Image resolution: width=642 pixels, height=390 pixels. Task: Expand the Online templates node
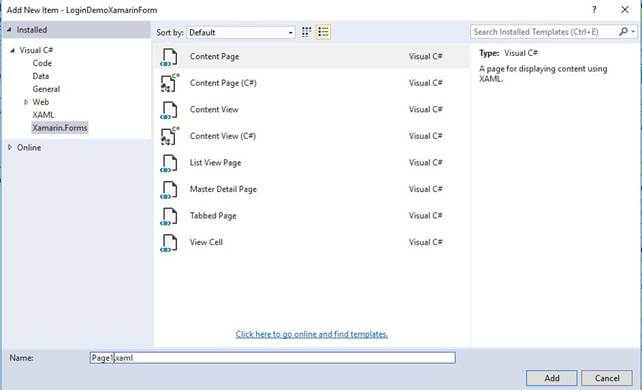point(10,147)
